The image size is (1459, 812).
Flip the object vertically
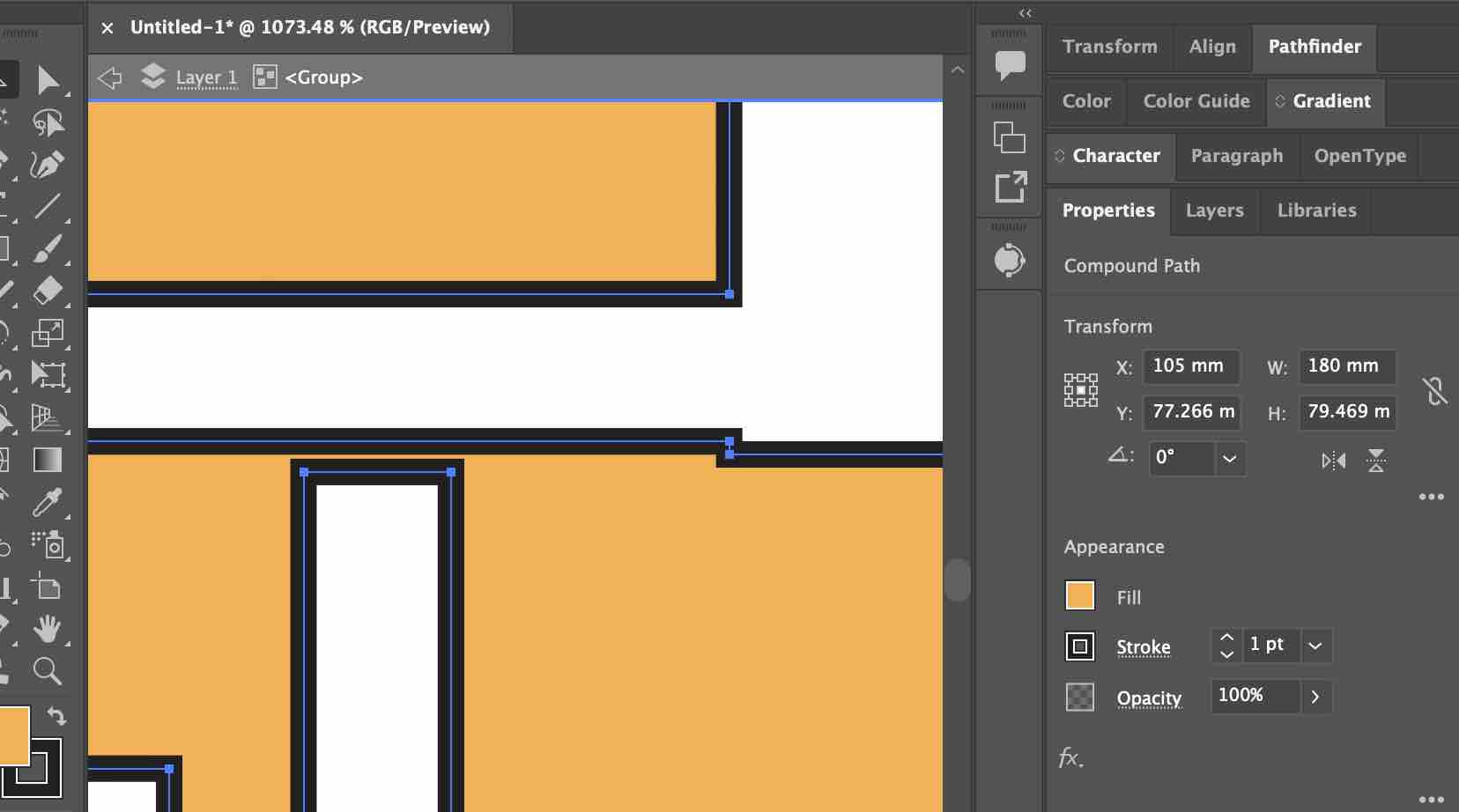pos(1376,461)
